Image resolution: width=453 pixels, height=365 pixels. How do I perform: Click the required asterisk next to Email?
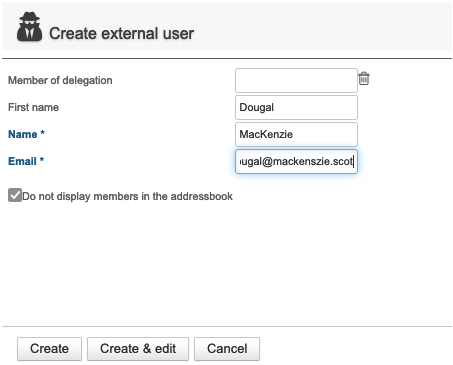42,160
